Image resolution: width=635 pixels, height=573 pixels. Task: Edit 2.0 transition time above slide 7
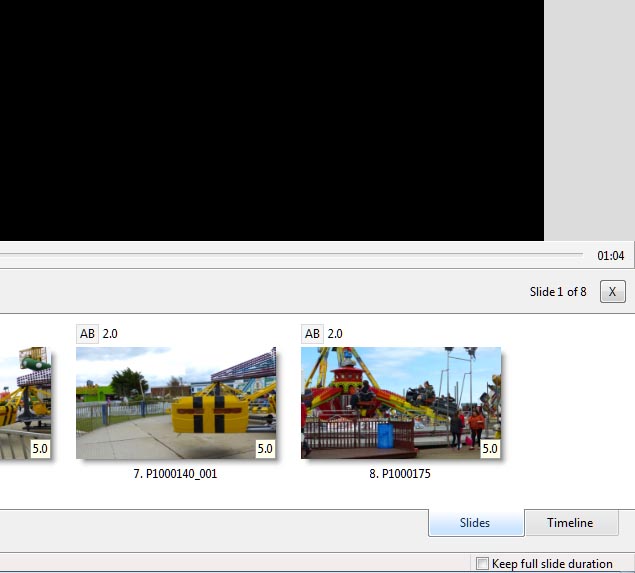tap(110, 334)
